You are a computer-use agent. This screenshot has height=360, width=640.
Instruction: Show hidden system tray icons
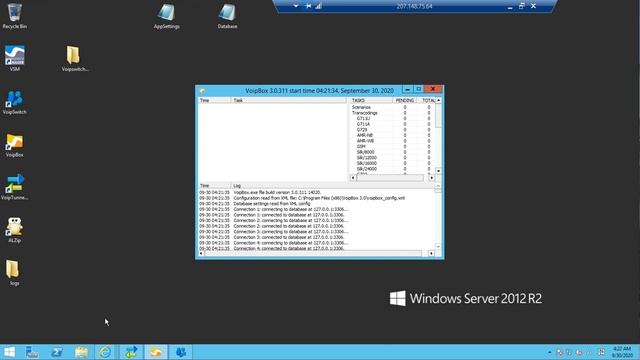(x=549, y=352)
